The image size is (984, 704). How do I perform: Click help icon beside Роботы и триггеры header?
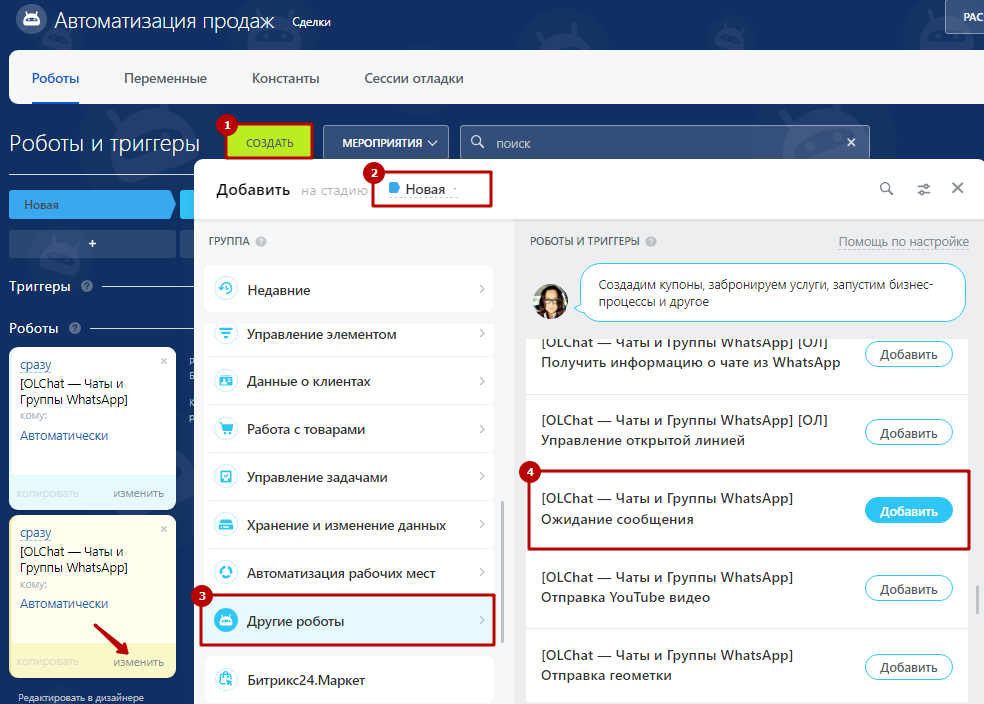click(x=651, y=241)
